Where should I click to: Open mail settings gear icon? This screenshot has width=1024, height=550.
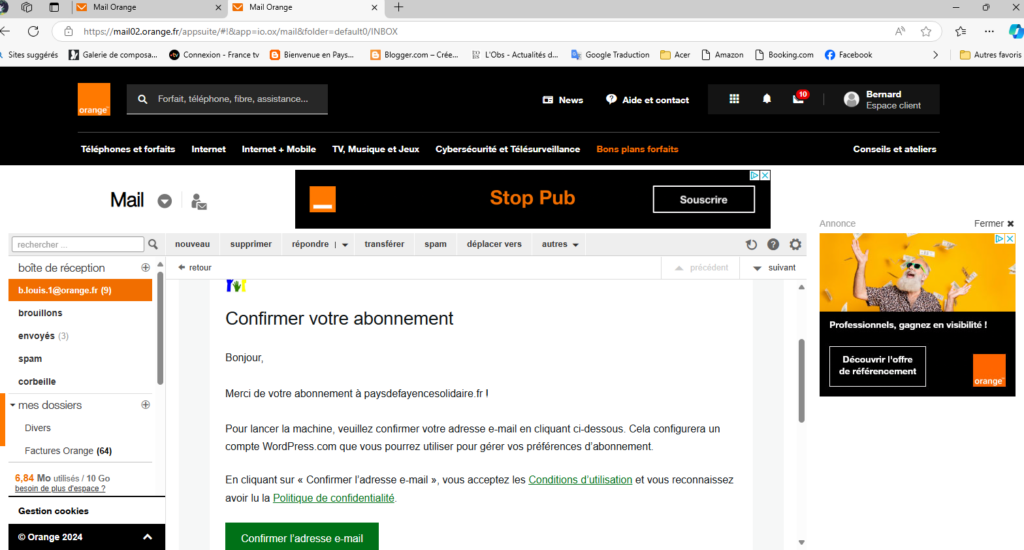pos(795,244)
